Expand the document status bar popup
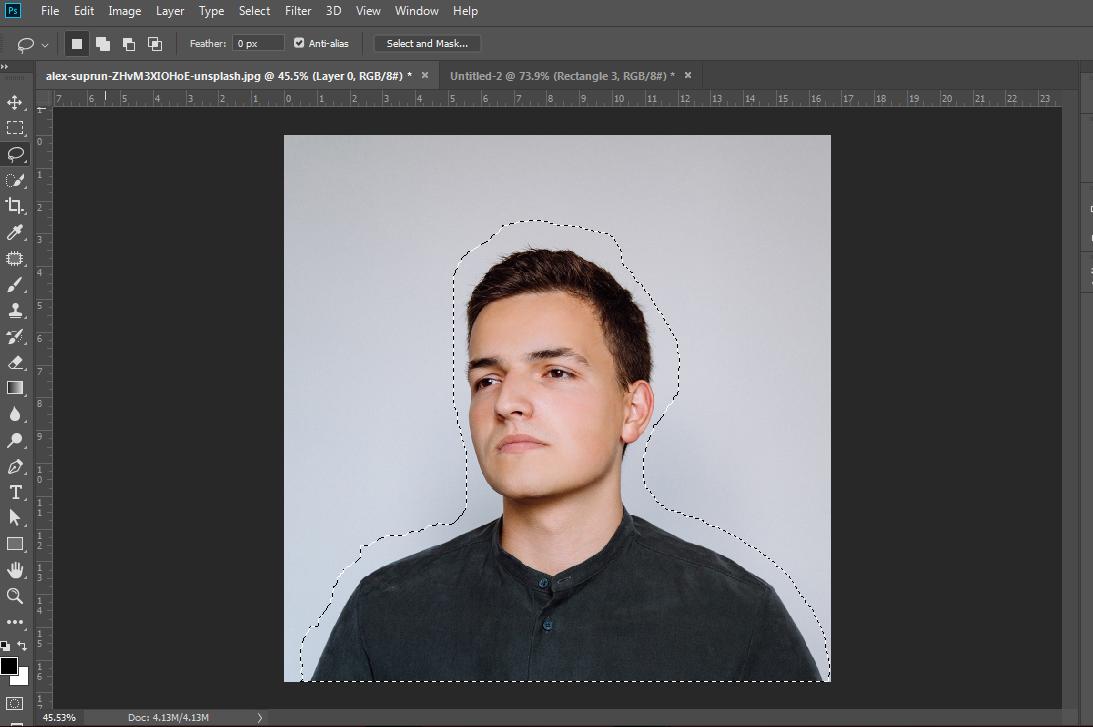The width and height of the screenshot is (1093, 727). point(258,717)
